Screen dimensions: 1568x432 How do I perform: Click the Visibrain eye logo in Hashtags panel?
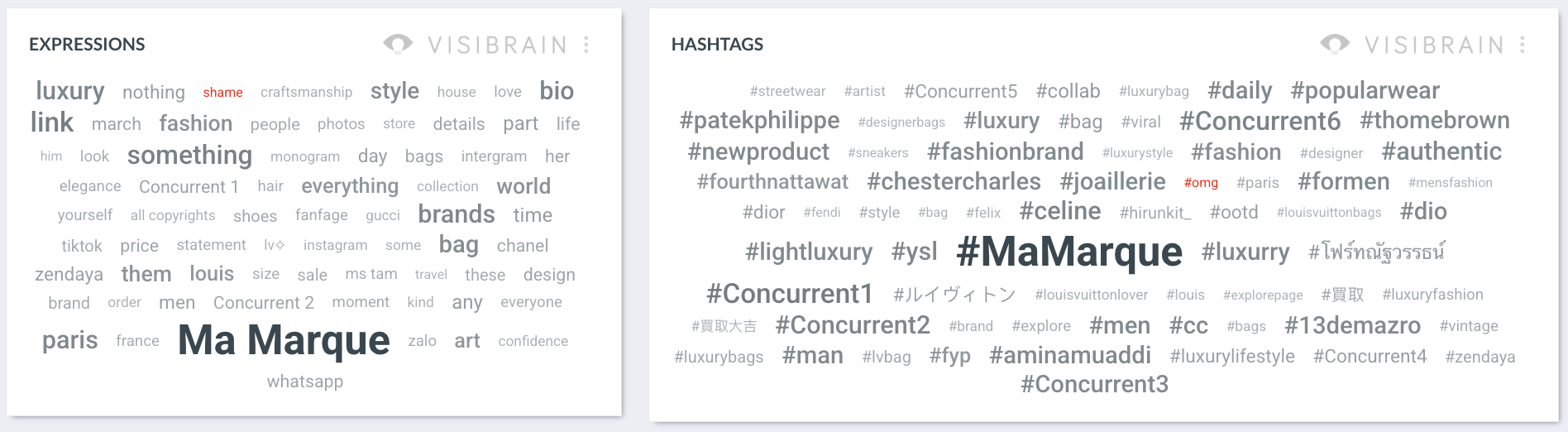pos(1335,44)
